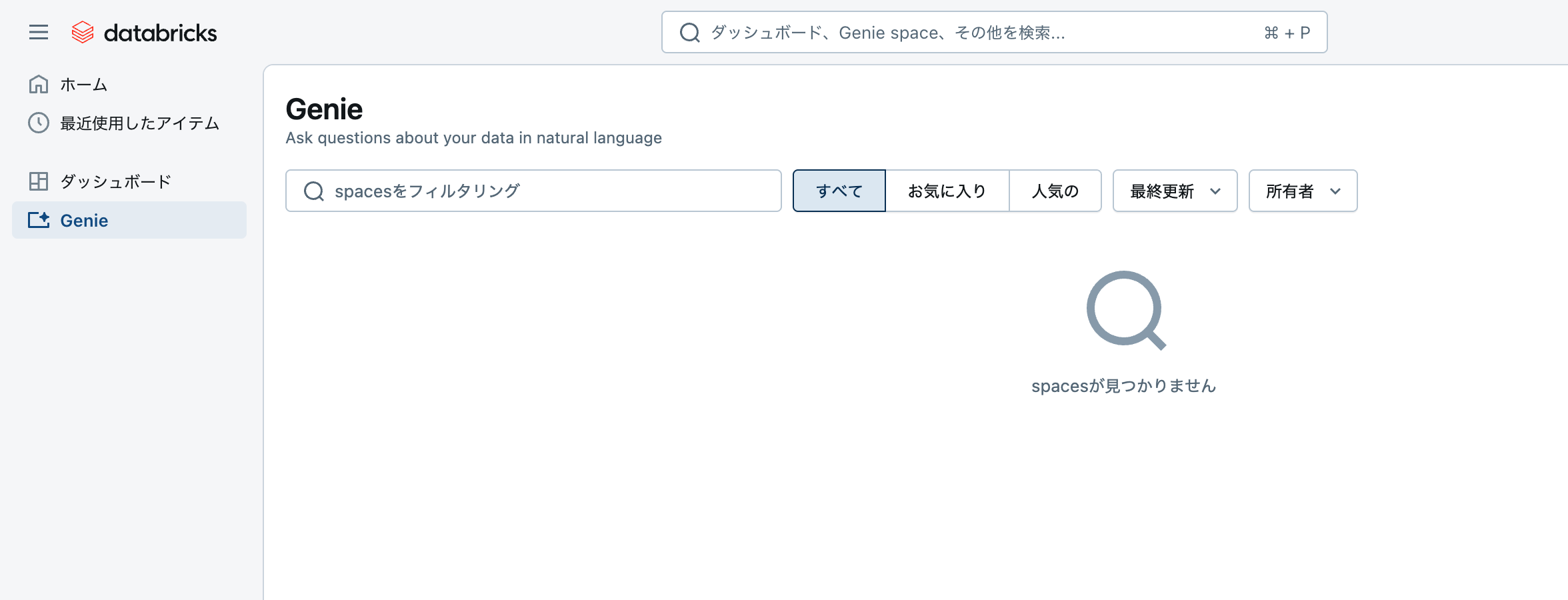Select the 人気の filter

pos(1055,191)
